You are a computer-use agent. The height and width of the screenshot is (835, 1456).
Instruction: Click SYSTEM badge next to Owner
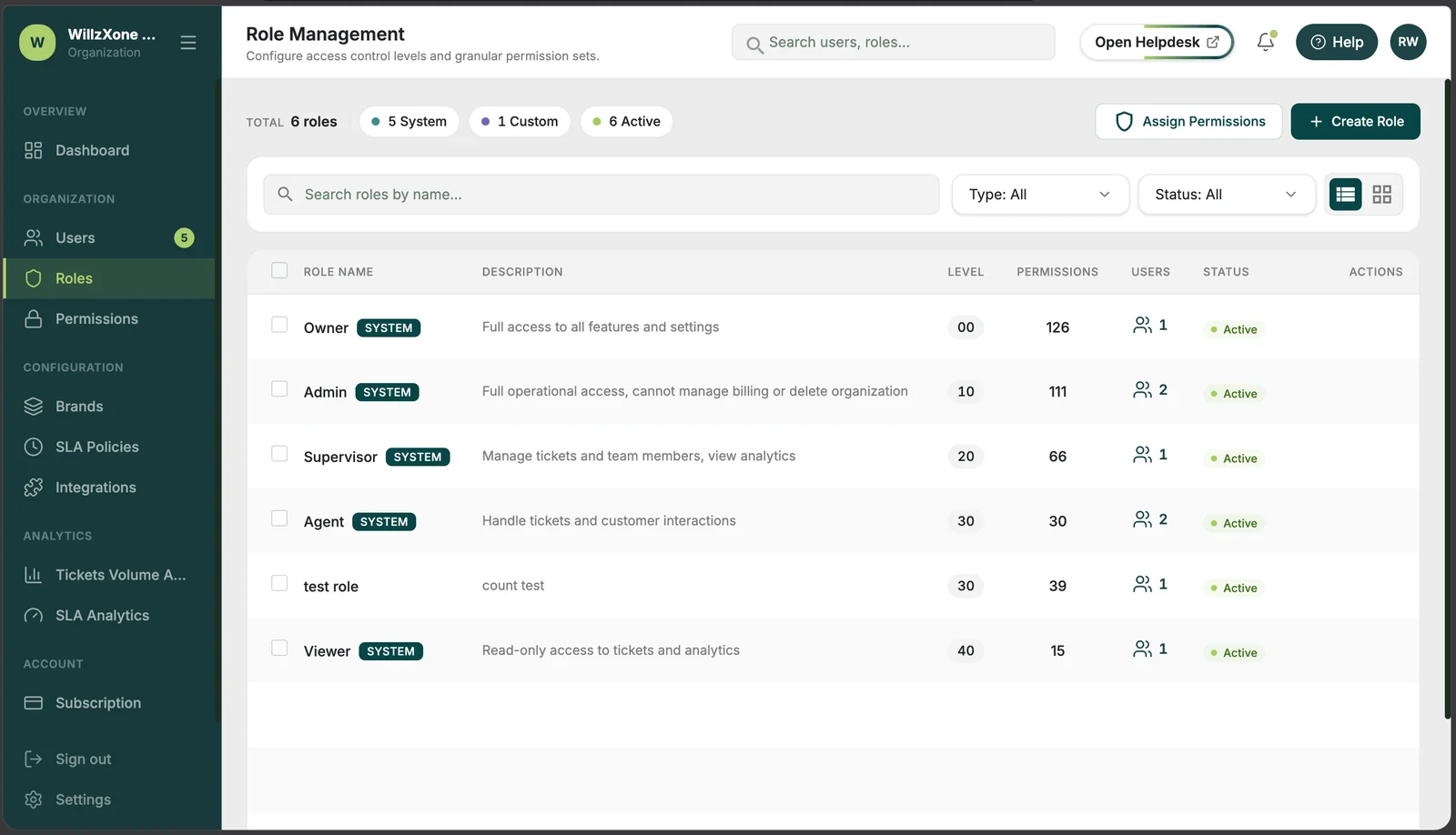coord(389,328)
